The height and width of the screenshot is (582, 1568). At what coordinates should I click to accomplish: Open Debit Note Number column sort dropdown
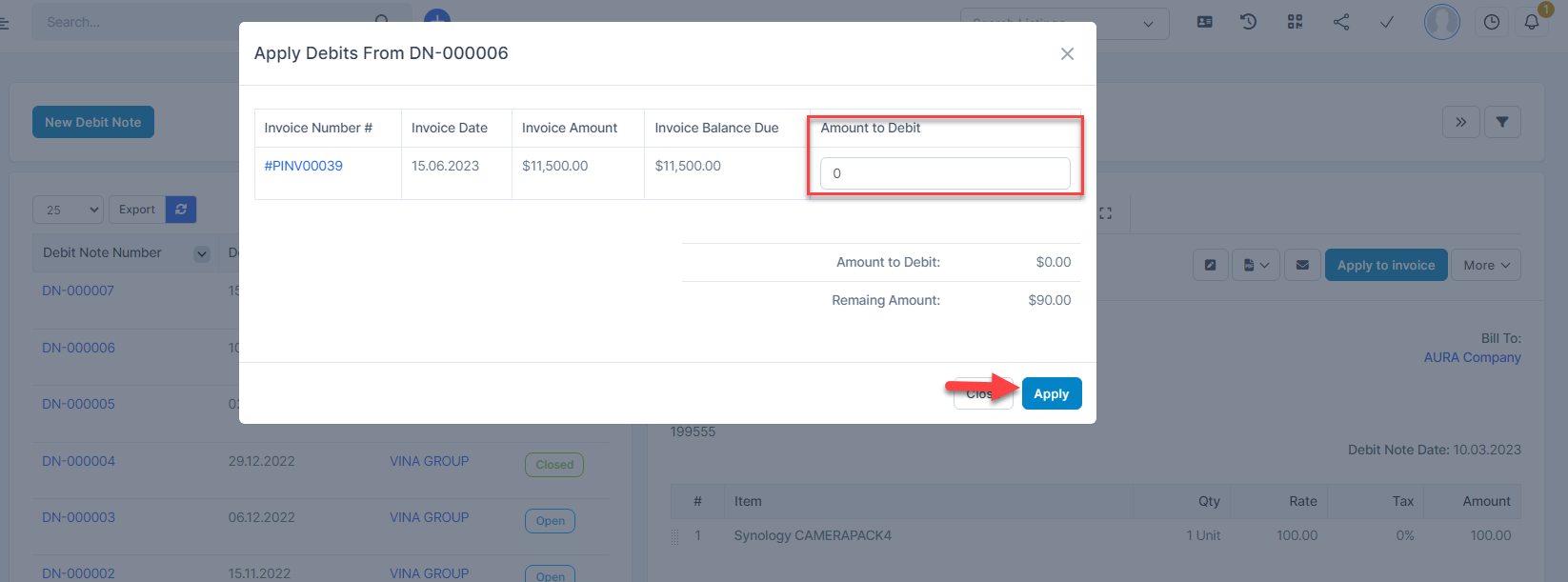coord(201,253)
